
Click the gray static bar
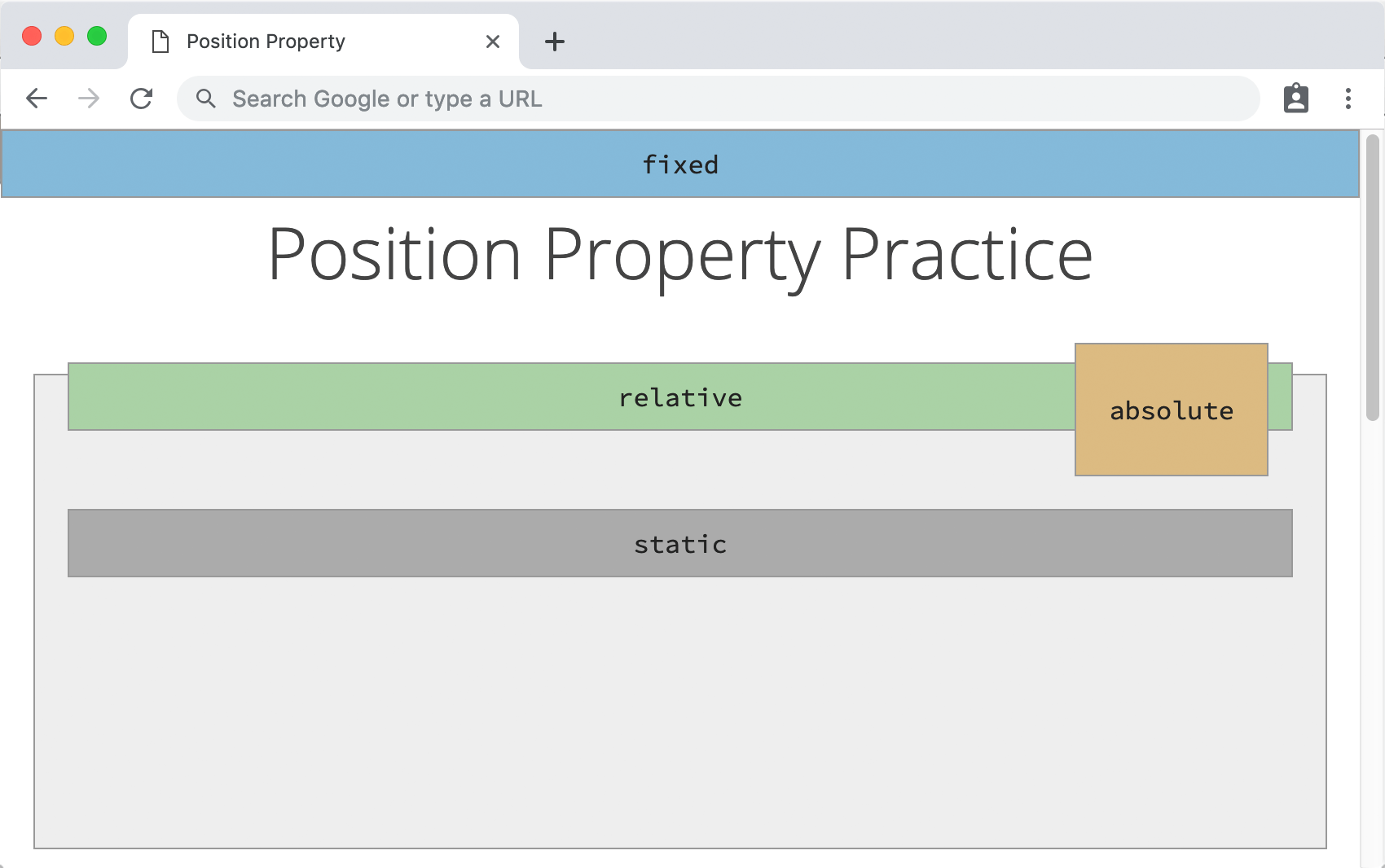coord(680,543)
